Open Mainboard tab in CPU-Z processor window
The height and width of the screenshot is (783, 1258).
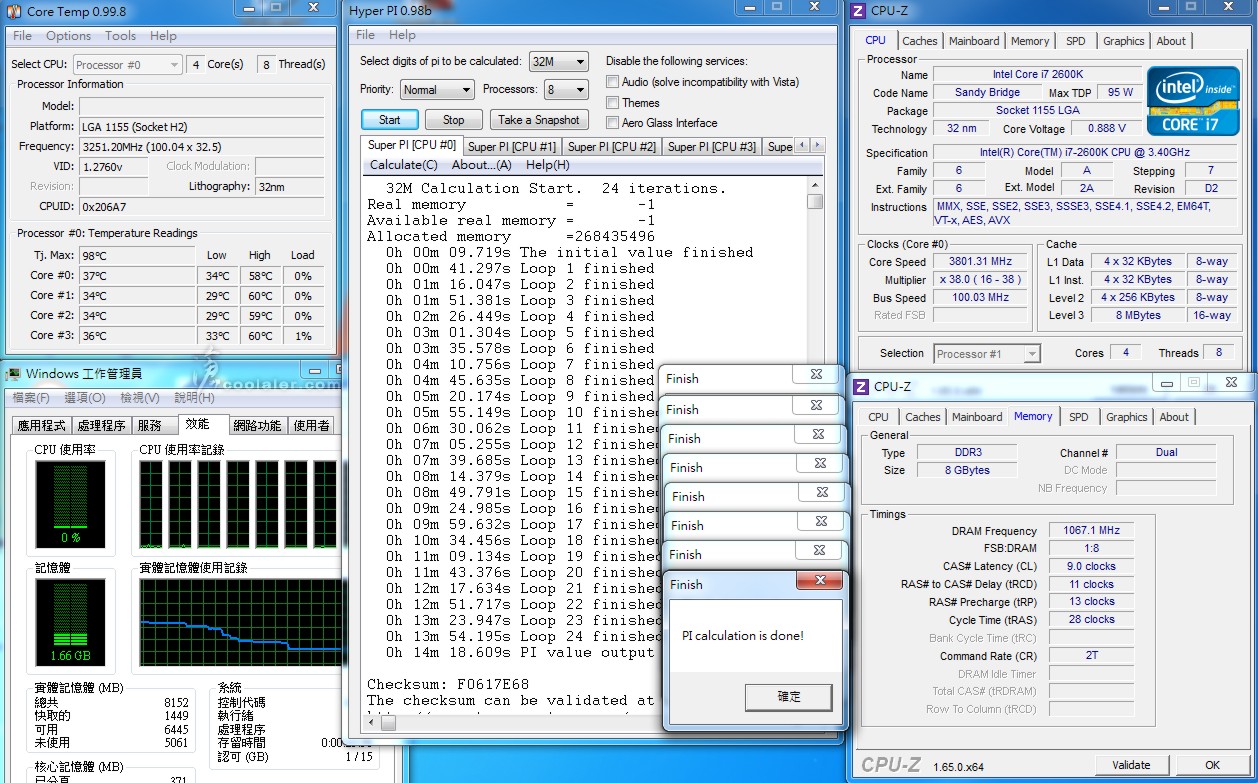[974, 41]
